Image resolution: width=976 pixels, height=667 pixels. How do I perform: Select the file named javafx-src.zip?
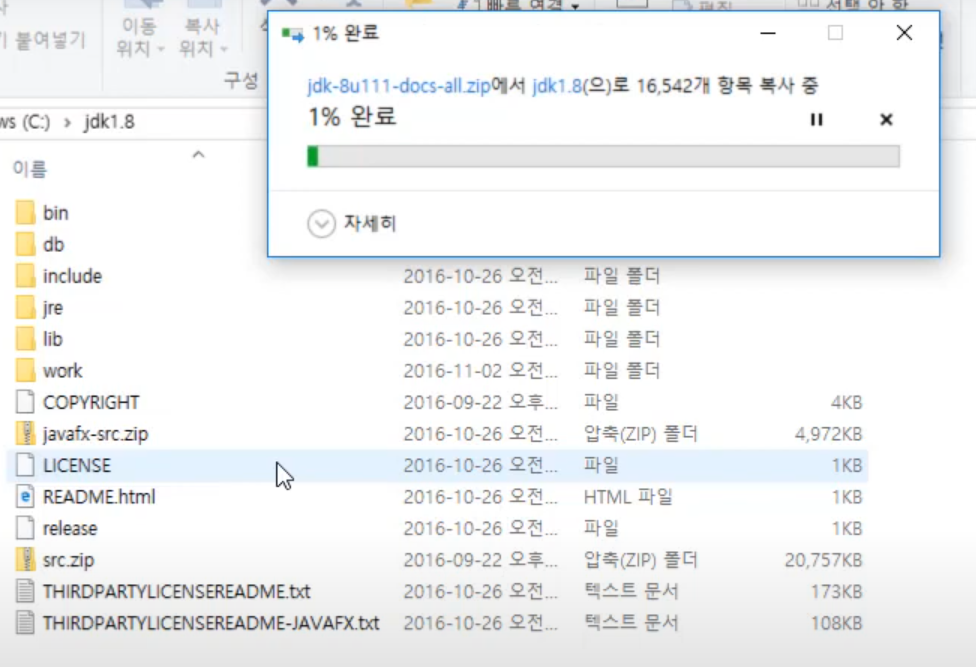[95, 434]
